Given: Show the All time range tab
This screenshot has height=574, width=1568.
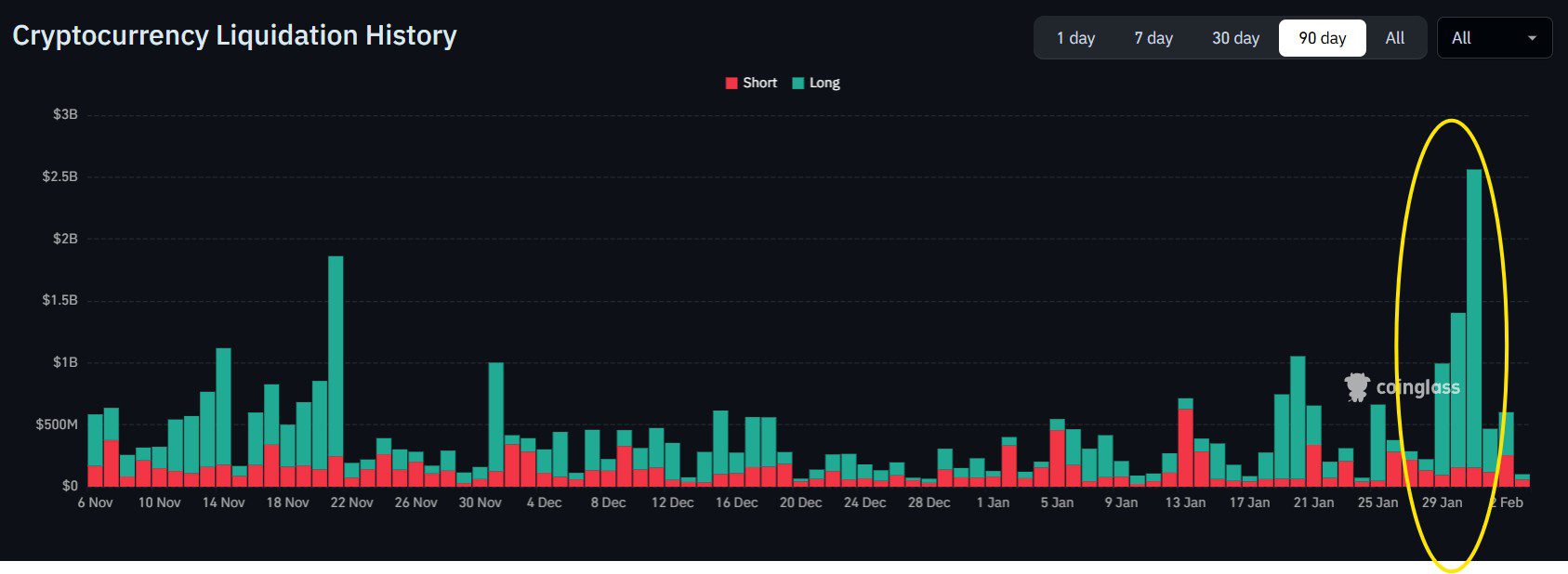Looking at the screenshot, I should (1394, 38).
